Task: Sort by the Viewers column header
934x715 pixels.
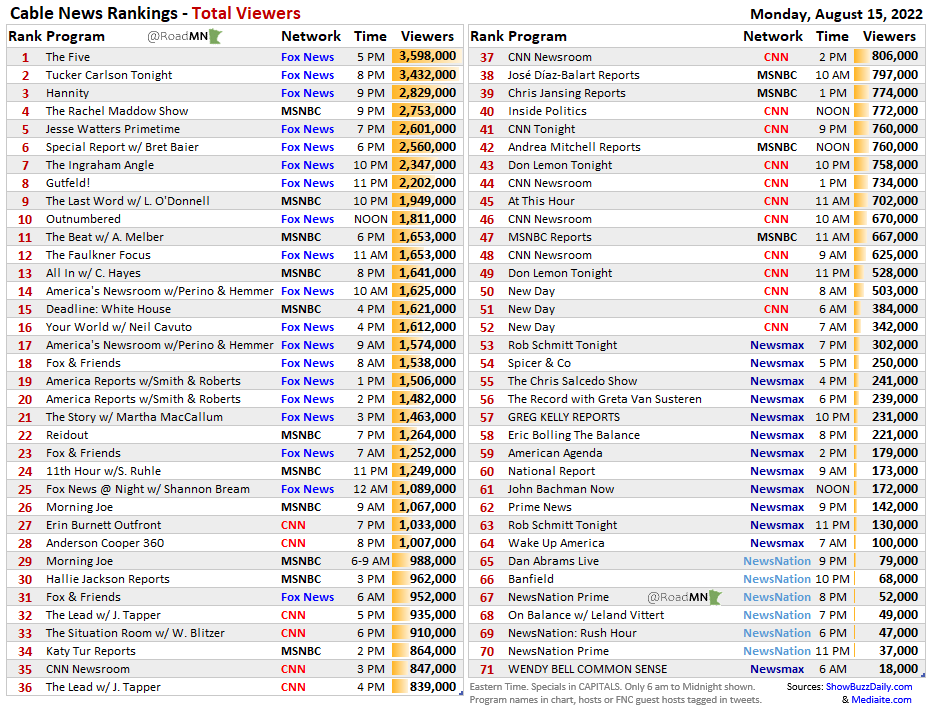Action: pos(427,37)
